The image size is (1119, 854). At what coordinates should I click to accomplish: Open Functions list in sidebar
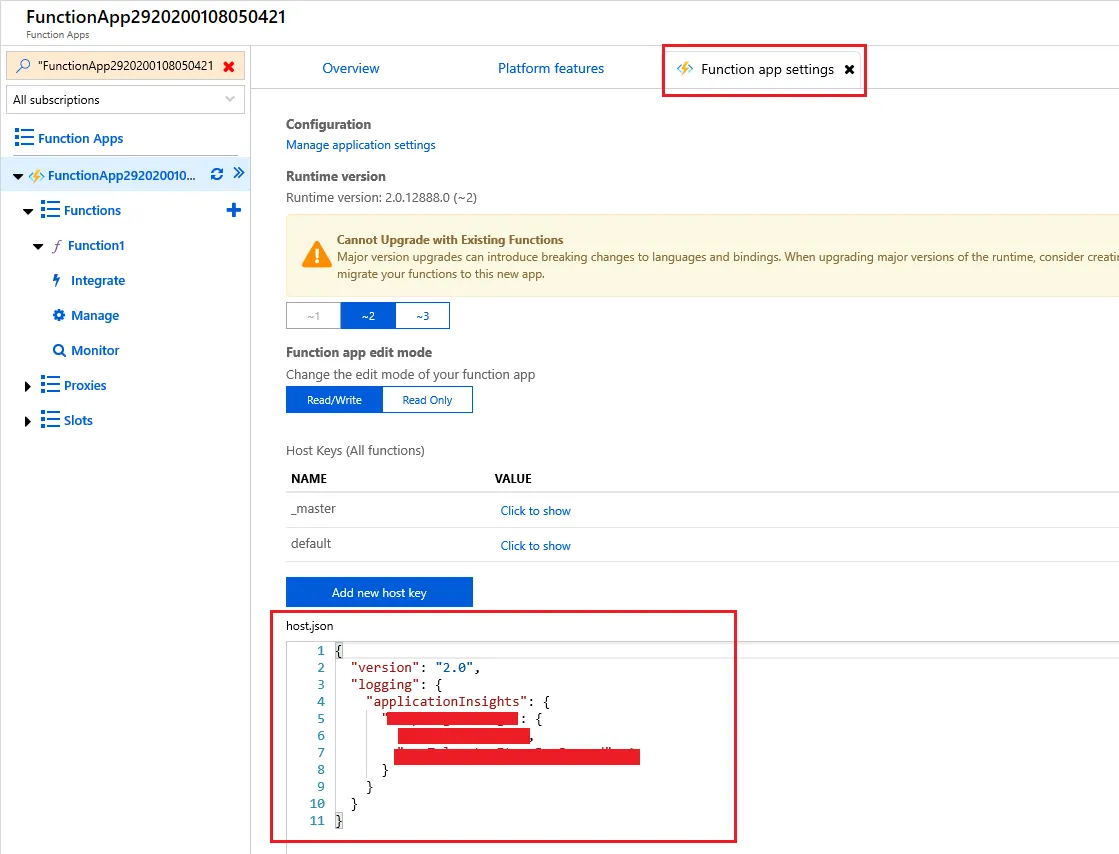coord(92,210)
